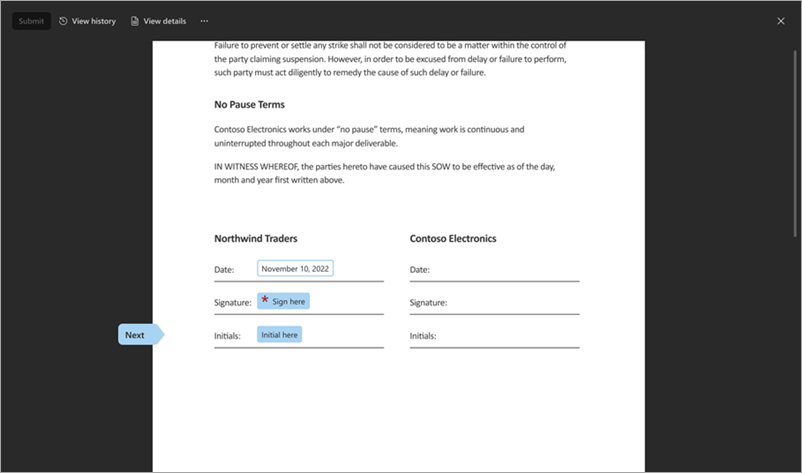Click the Northwind Traders Initials label
The height and width of the screenshot is (473, 802).
(x=228, y=336)
